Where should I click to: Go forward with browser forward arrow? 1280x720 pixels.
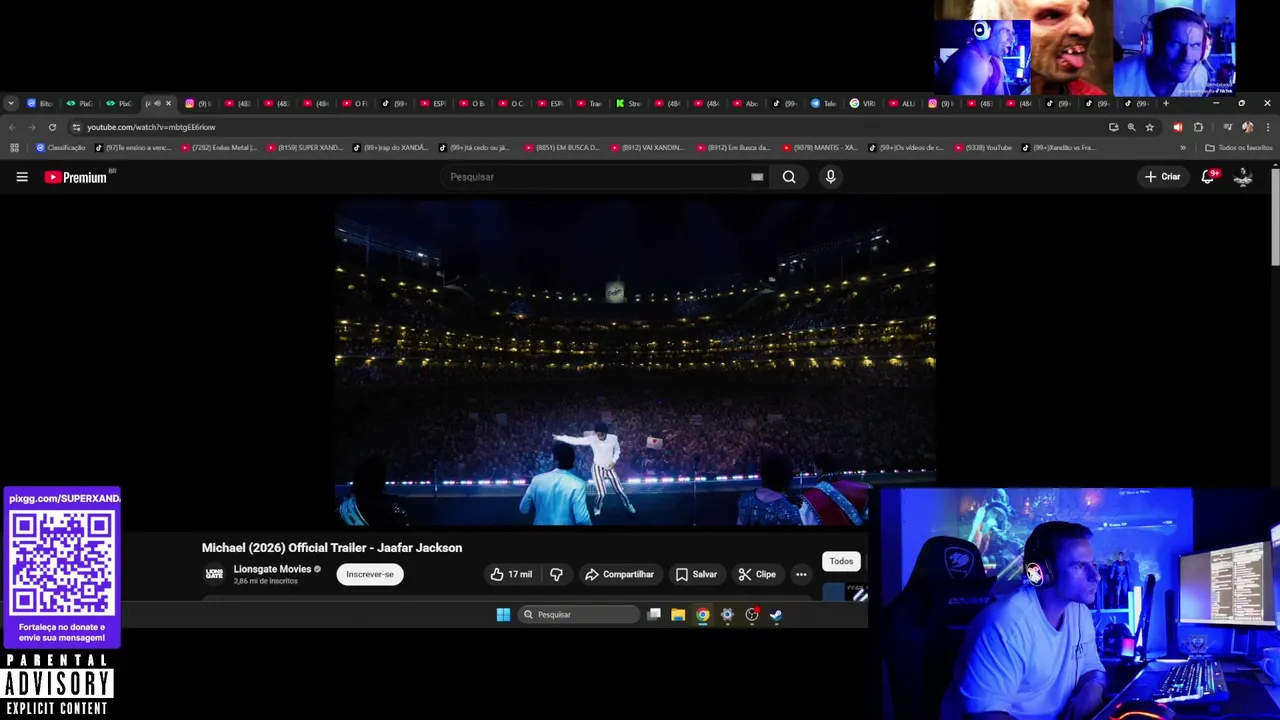32,127
